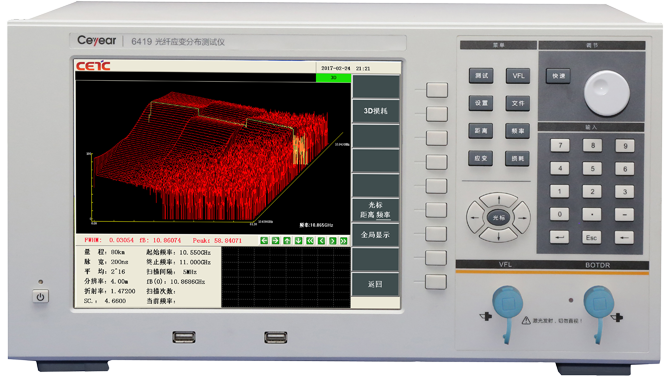
Task: Toggle the 快速 fast-adjust button
Action: [558, 76]
